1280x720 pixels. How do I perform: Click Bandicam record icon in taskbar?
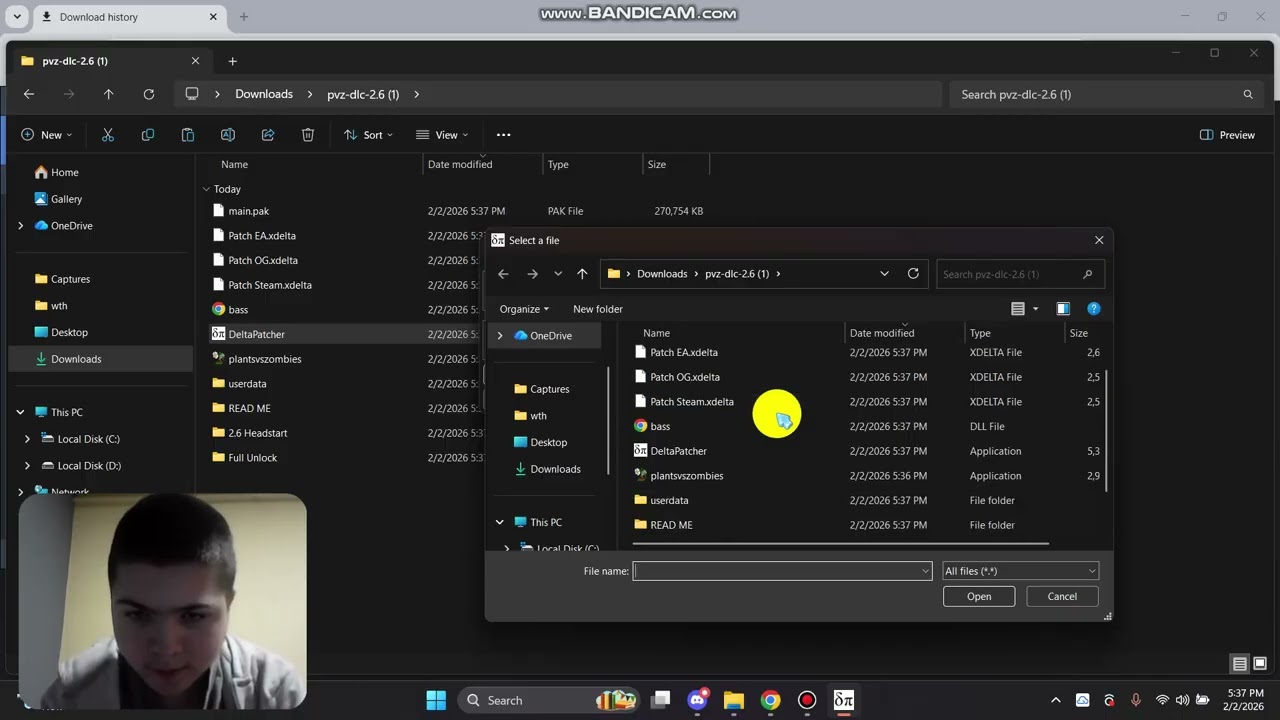(x=807, y=700)
